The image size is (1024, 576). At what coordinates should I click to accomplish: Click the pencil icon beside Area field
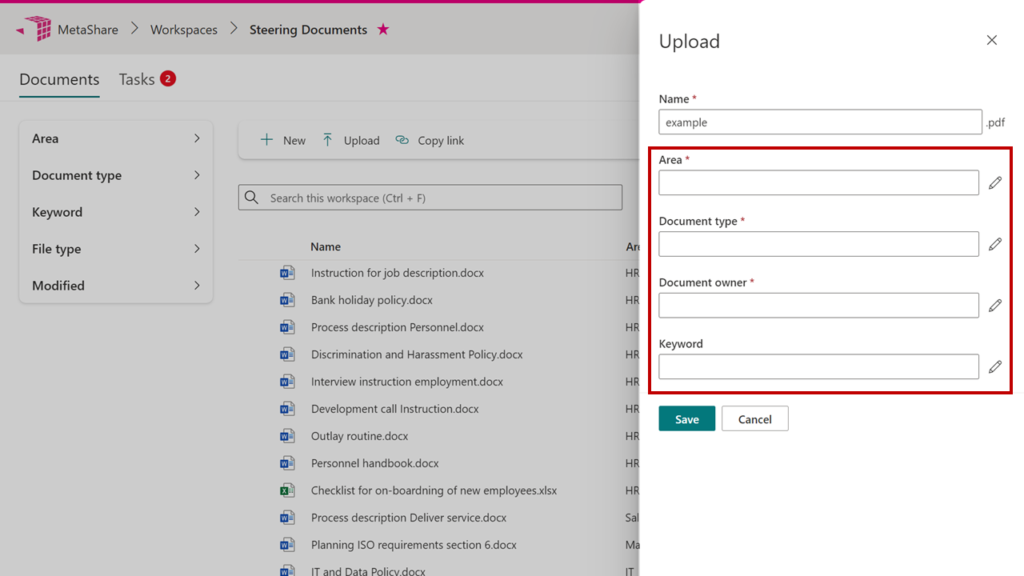pyautogui.click(x=995, y=183)
